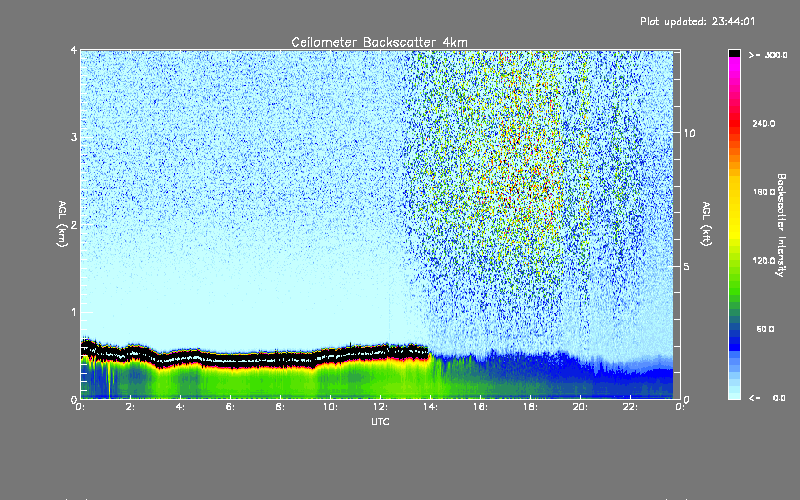Click the "240.0" colorbar value label
This screenshot has height=500, width=800.
click(764, 124)
